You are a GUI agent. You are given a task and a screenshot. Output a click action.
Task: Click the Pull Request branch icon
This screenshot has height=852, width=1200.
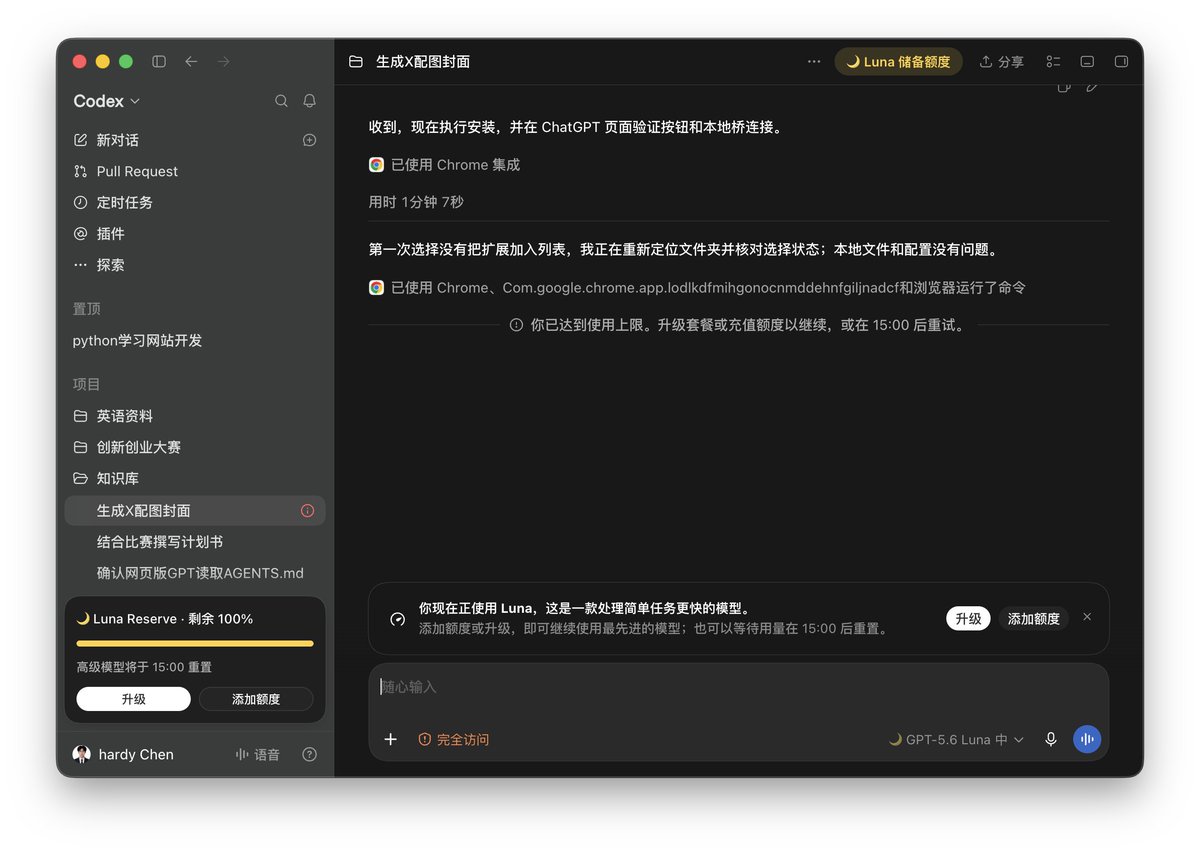pyautogui.click(x=81, y=171)
